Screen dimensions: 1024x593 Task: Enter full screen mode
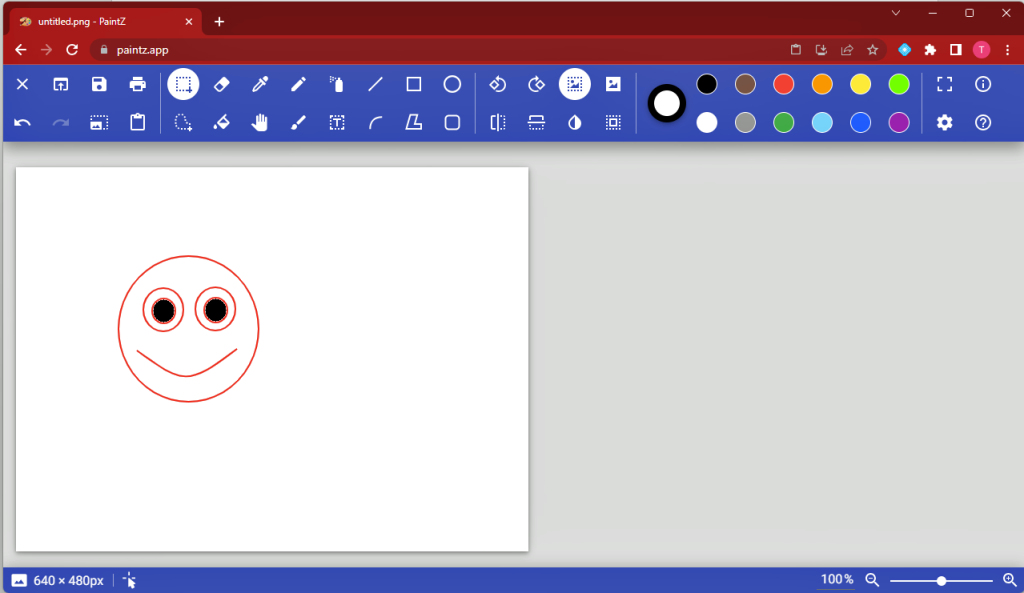[944, 84]
